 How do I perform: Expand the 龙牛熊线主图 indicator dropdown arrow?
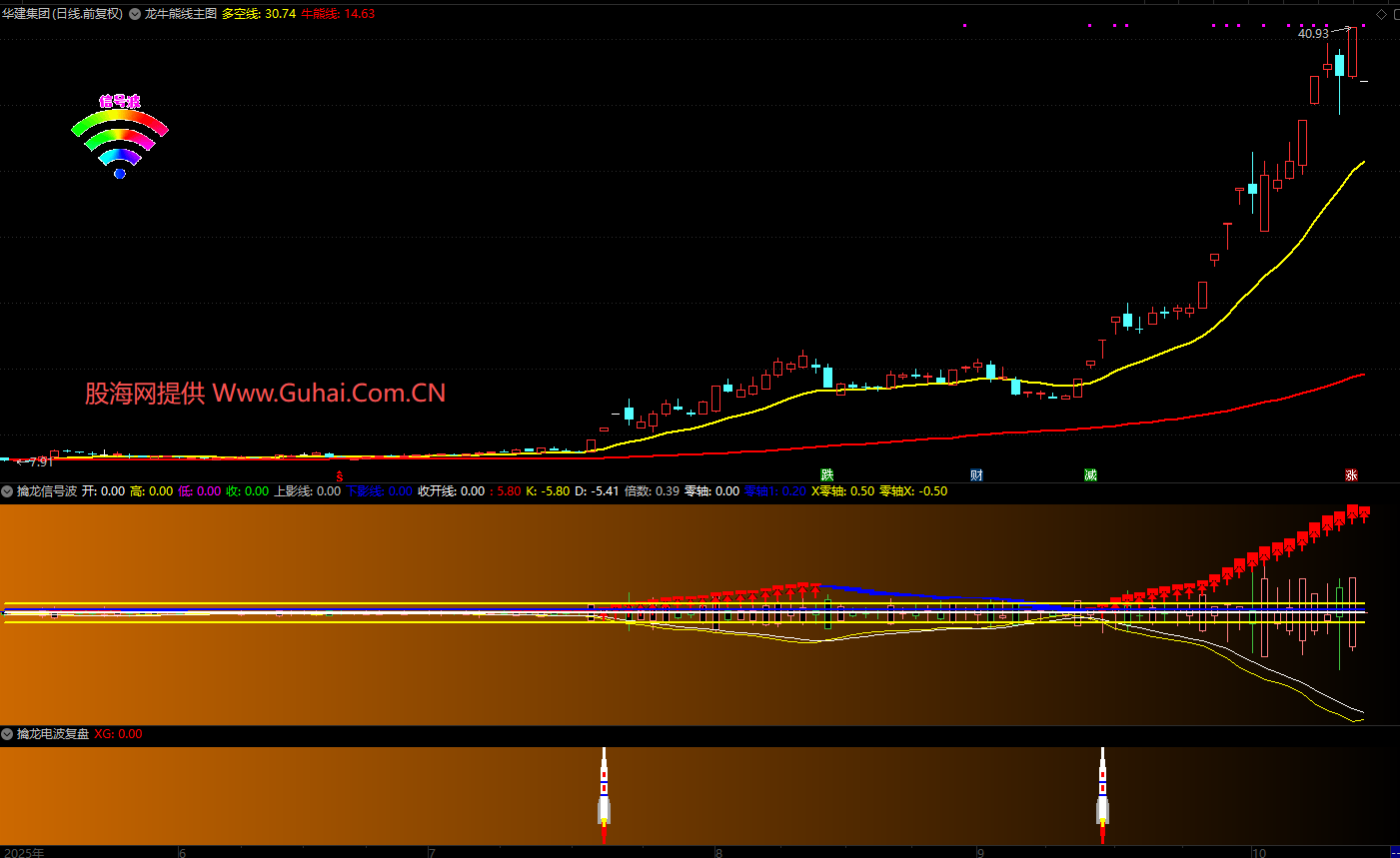point(135,14)
